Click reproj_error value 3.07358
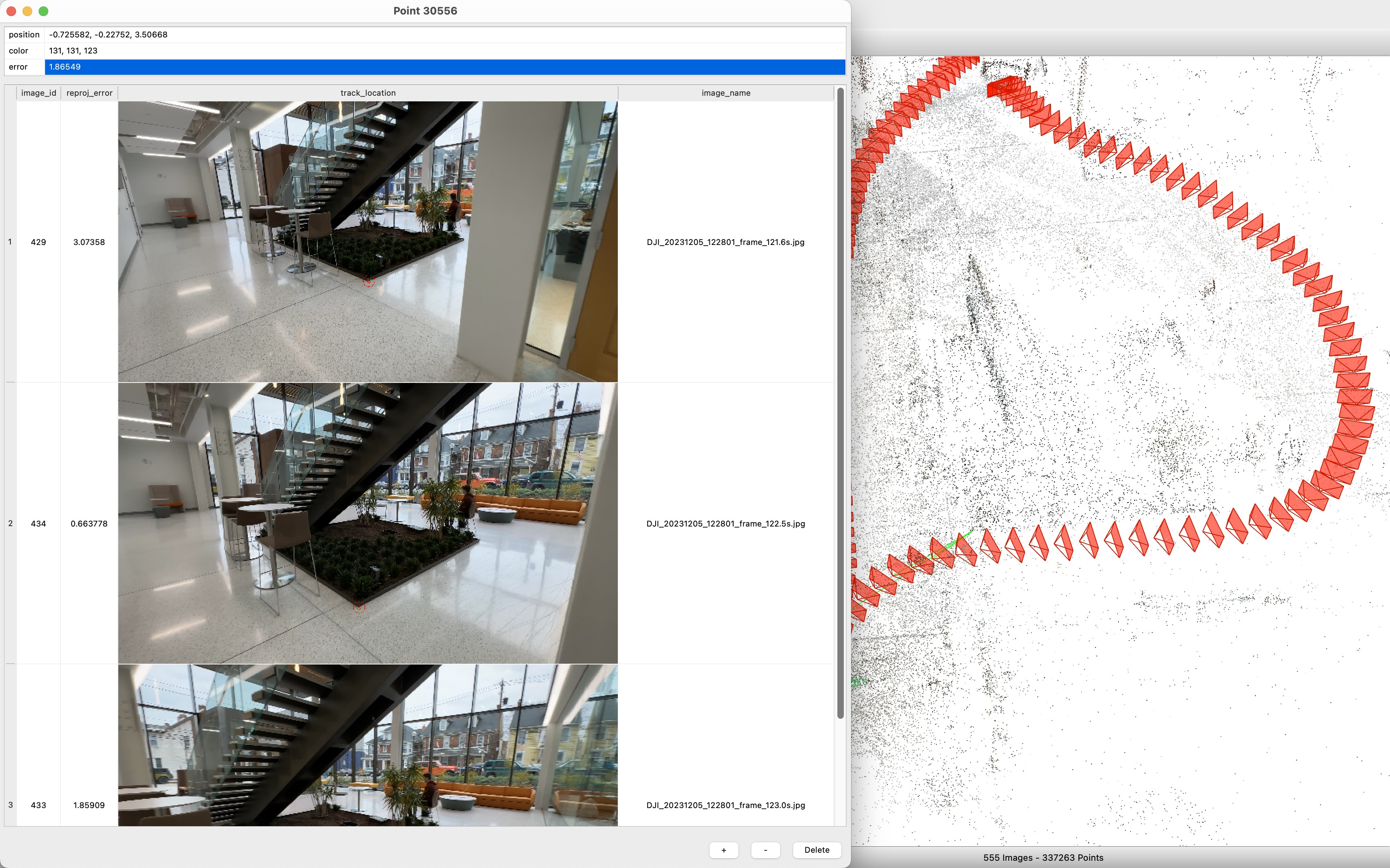This screenshot has height=868, width=1390. pyautogui.click(x=89, y=242)
